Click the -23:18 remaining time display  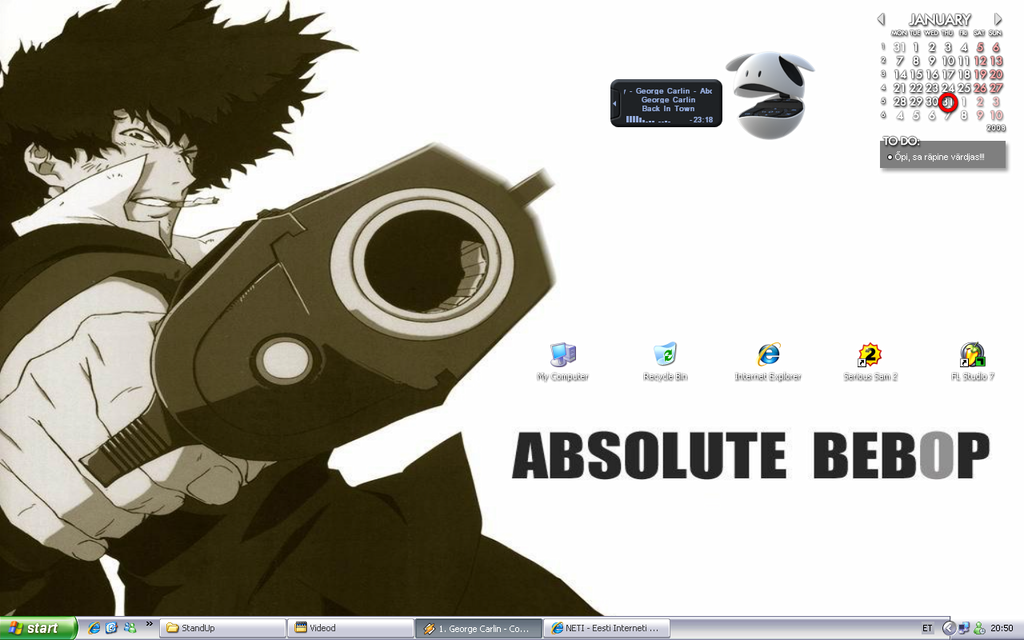[x=701, y=120]
